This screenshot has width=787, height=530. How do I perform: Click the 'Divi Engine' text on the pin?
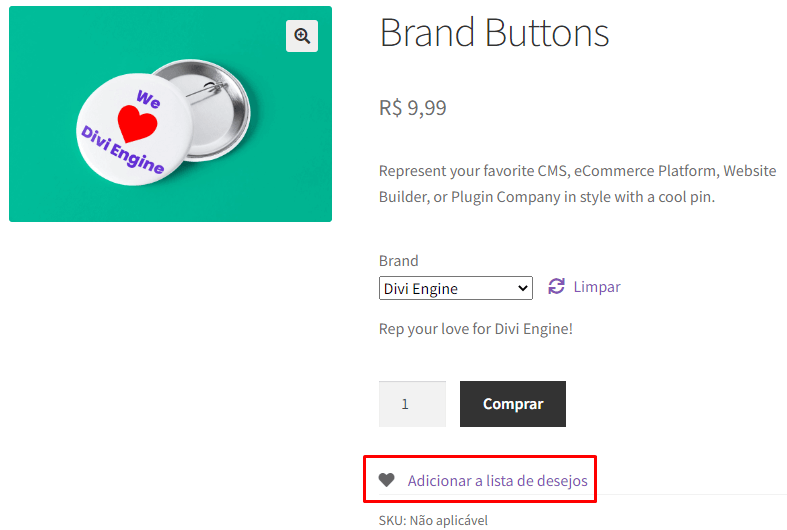(121, 150)
